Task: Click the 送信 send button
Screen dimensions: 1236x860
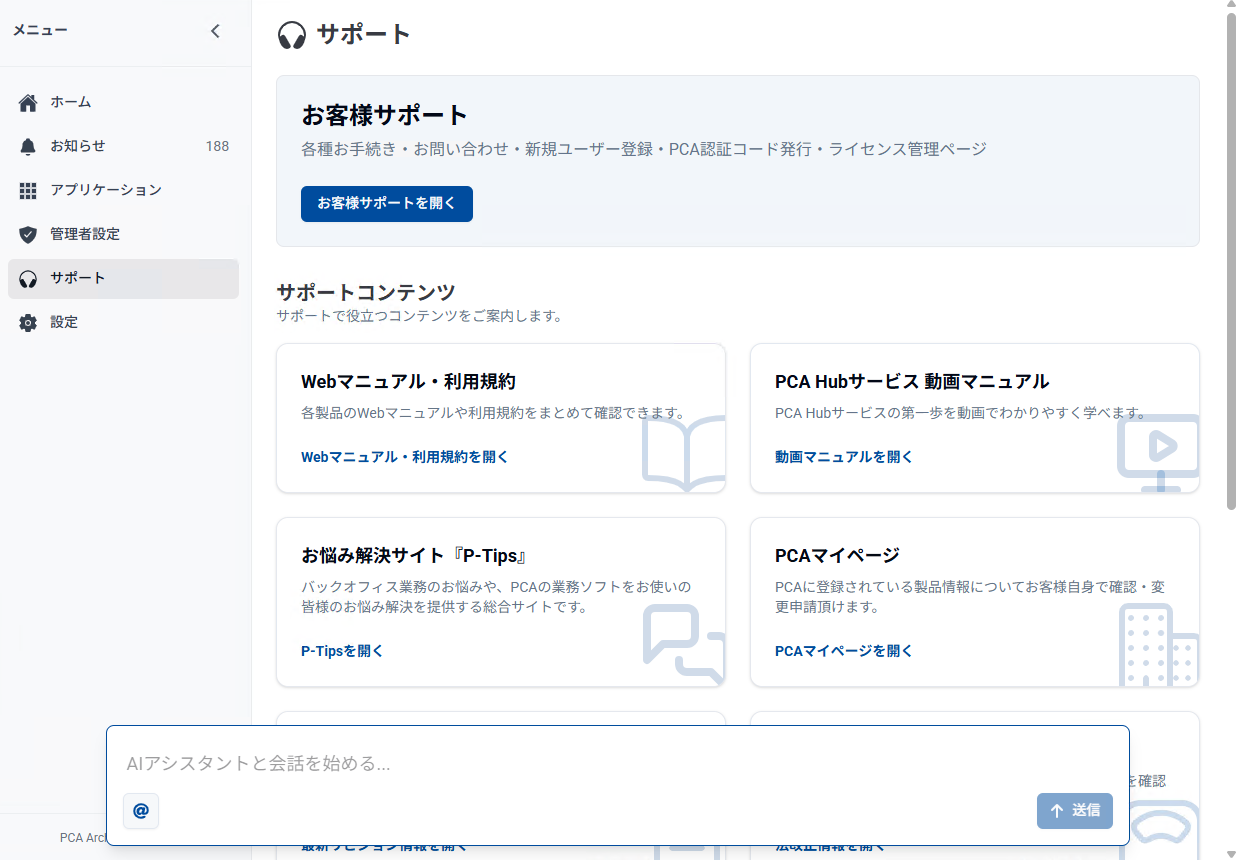Action: [x=1074, y=811]
